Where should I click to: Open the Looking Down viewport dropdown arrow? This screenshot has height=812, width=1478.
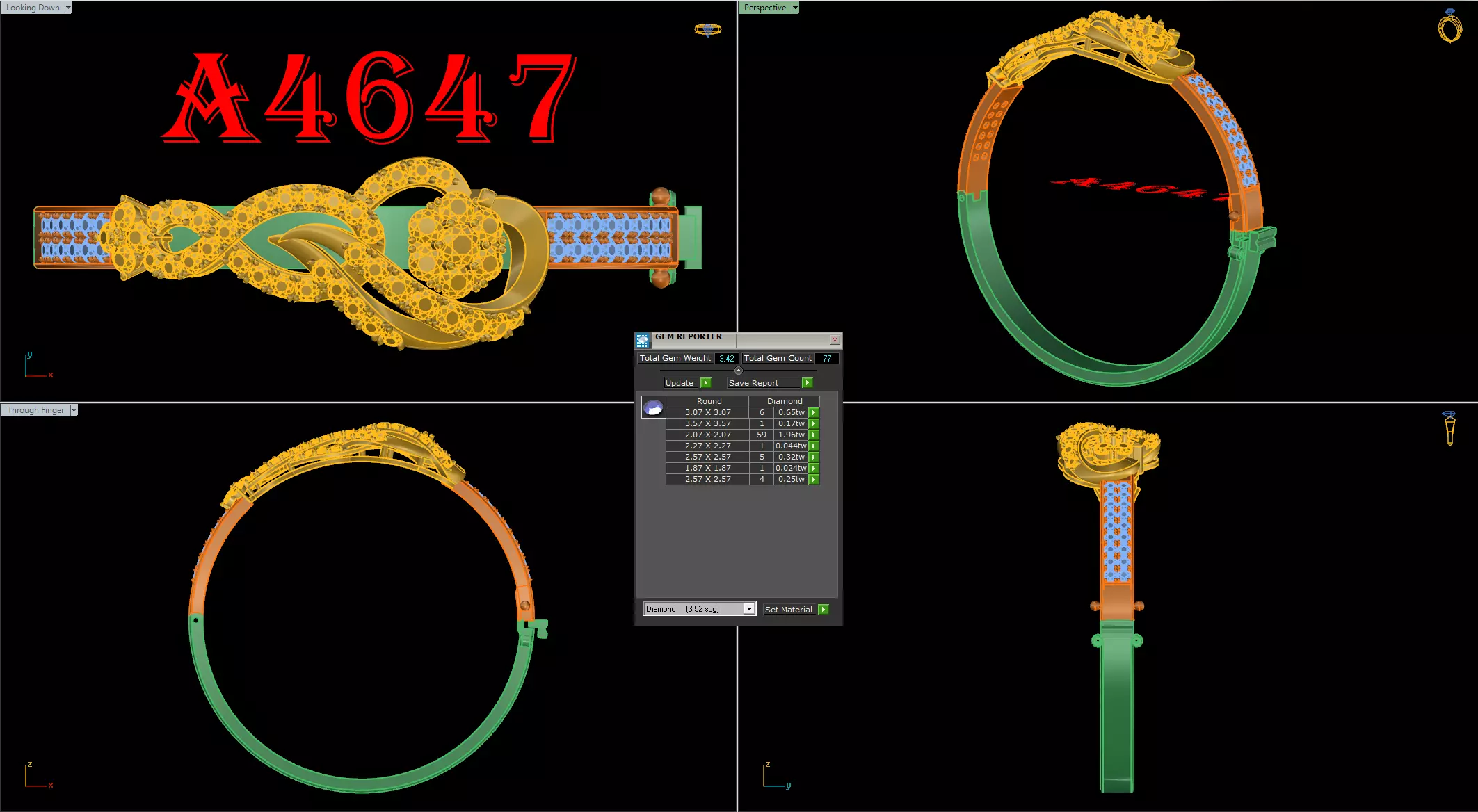coord(68,8)
